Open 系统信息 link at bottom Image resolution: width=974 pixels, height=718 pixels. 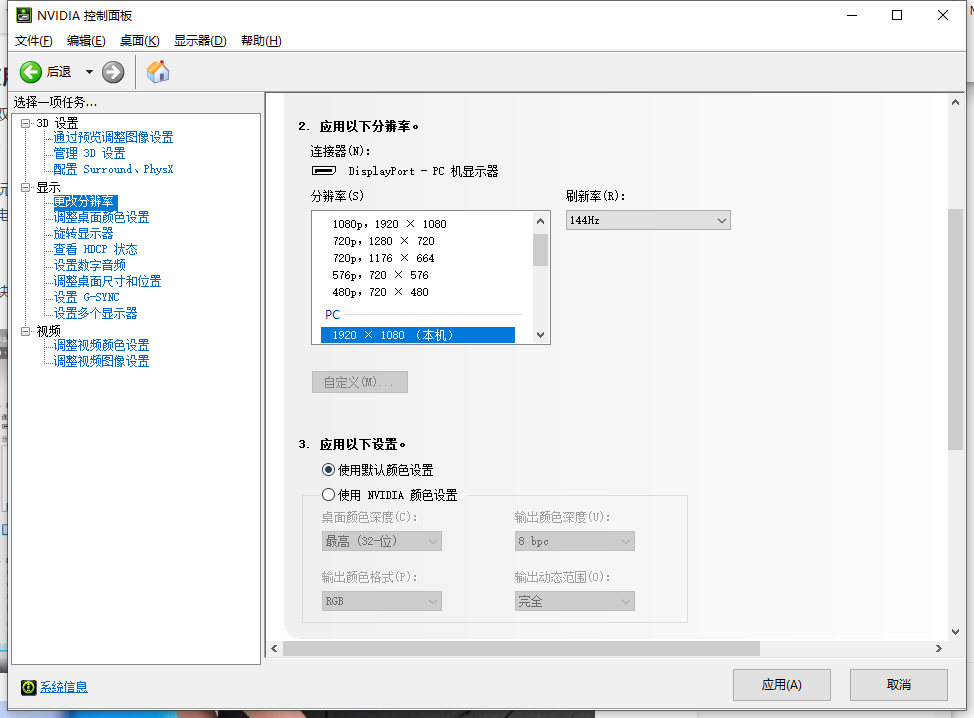[66, 687]
